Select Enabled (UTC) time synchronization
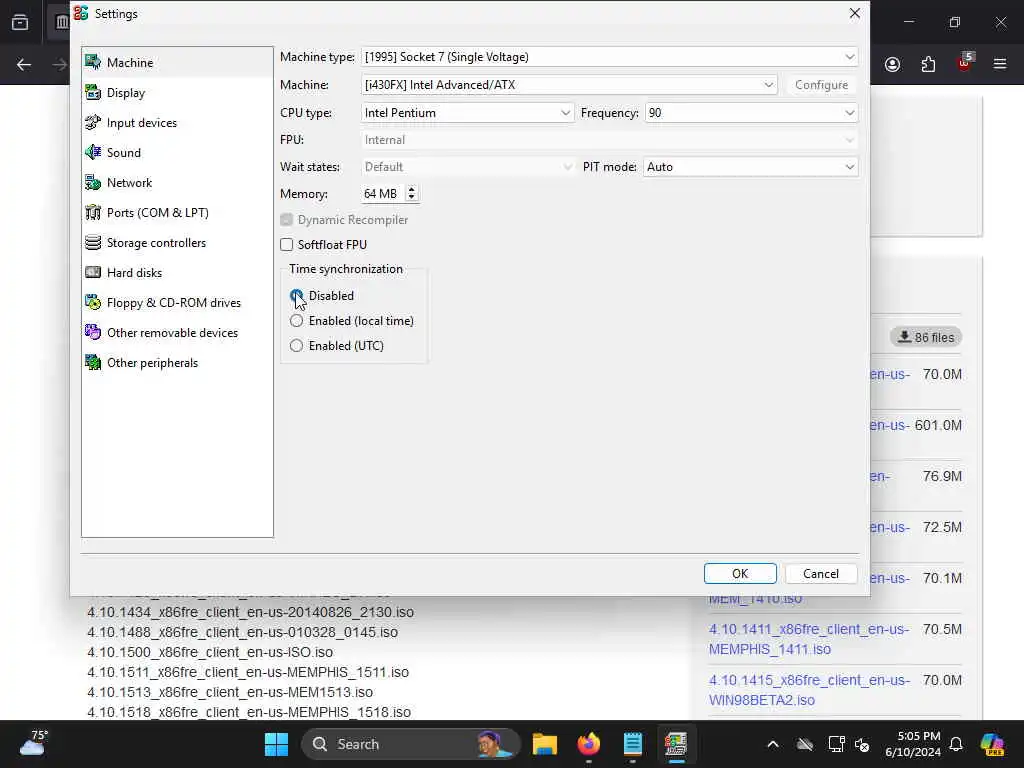 click(296, 345)
